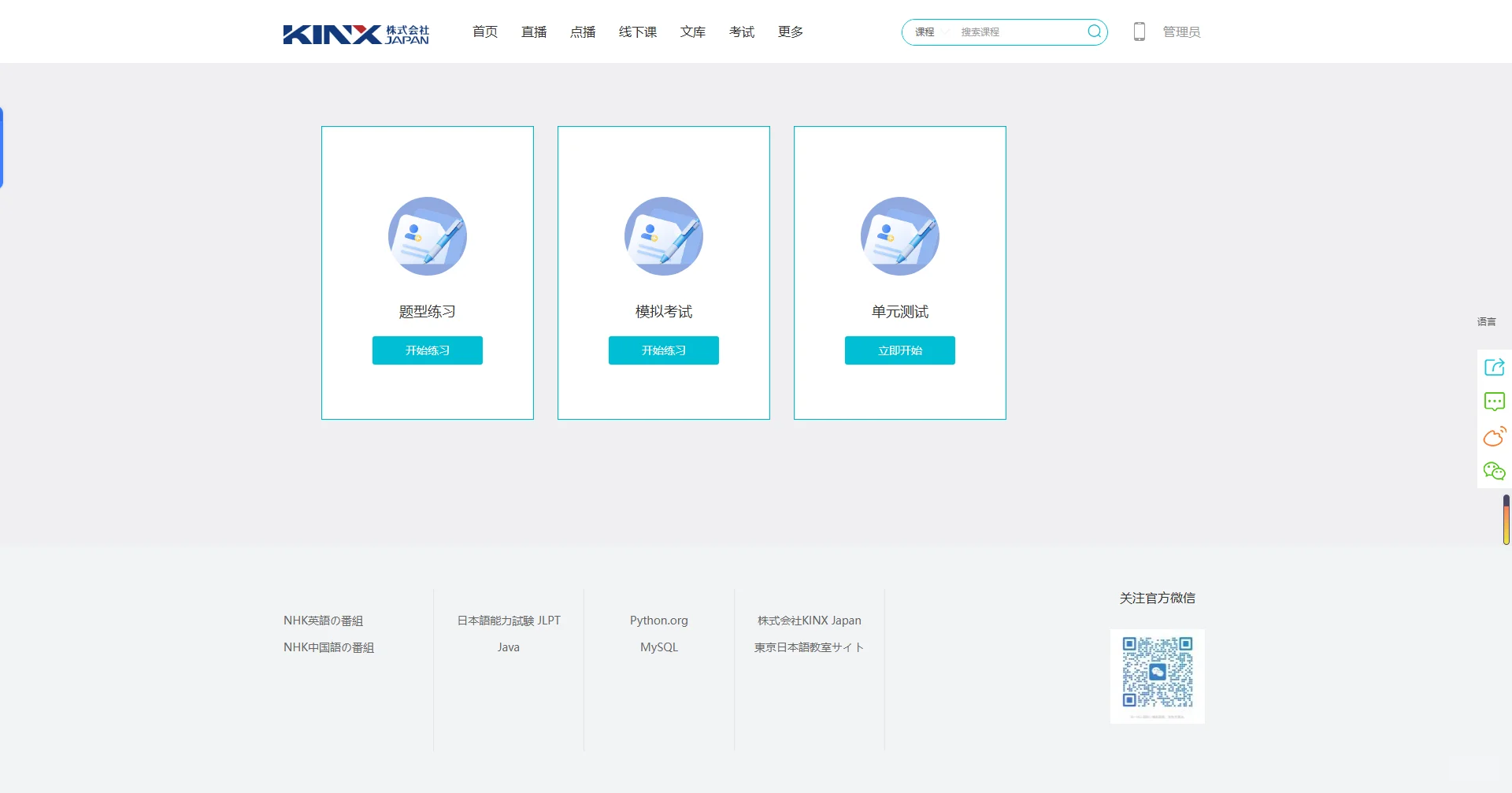Open the 语言 language selector
1512x793 pixels.
coord(1486,321)
